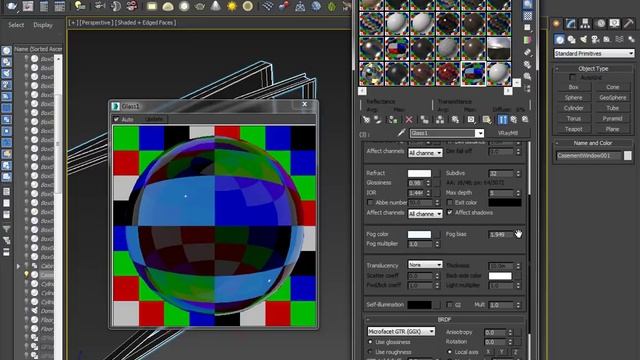This screenshot has height=360, width=640.
Task: Toggle Show Shaded Material in Viewport icon
Action: [x=487, y=120]
